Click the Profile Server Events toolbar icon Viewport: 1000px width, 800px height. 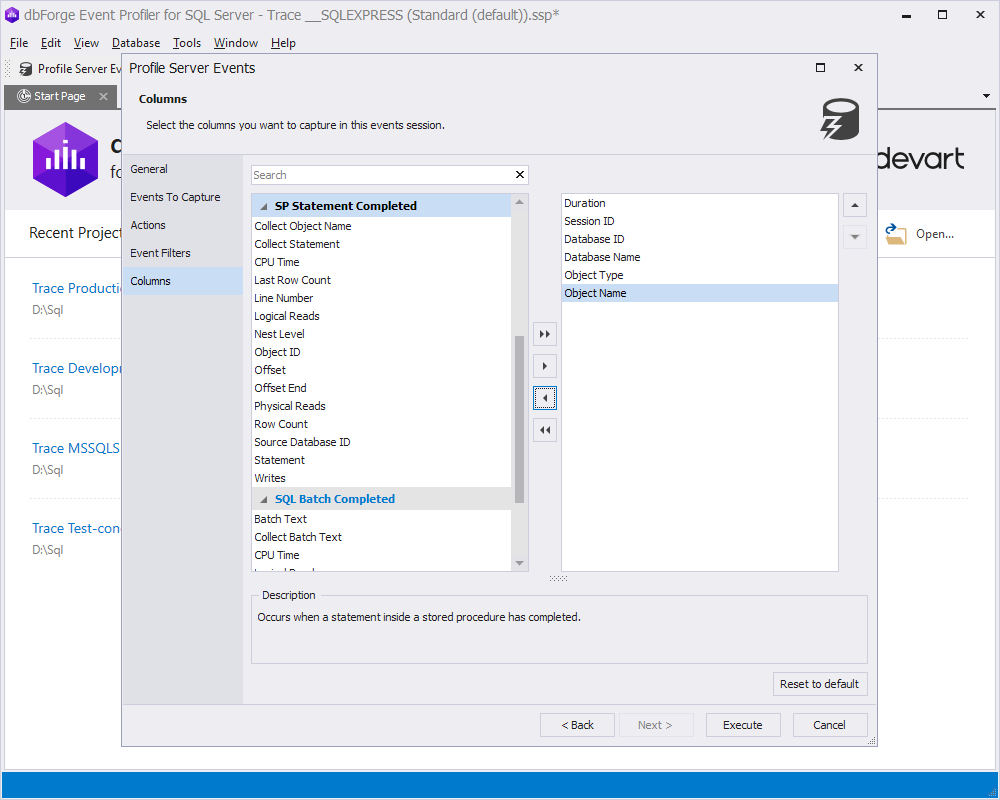click(x=26, y=69)
